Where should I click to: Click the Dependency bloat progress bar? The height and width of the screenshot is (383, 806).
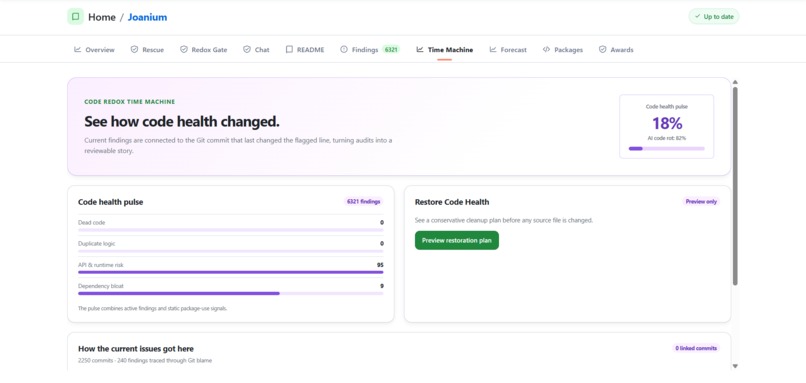pos(231,294)
